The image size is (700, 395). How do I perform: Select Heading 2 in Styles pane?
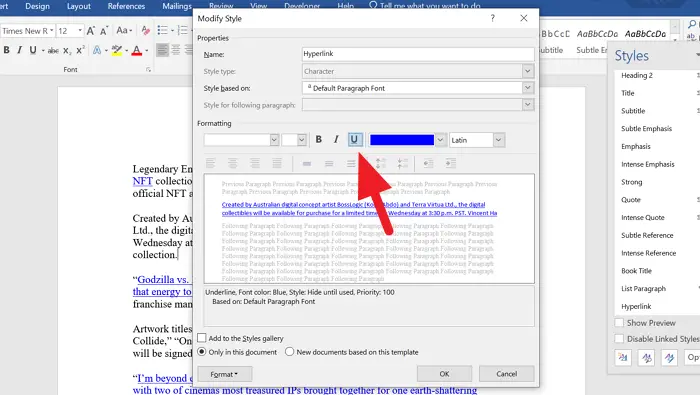637,75
